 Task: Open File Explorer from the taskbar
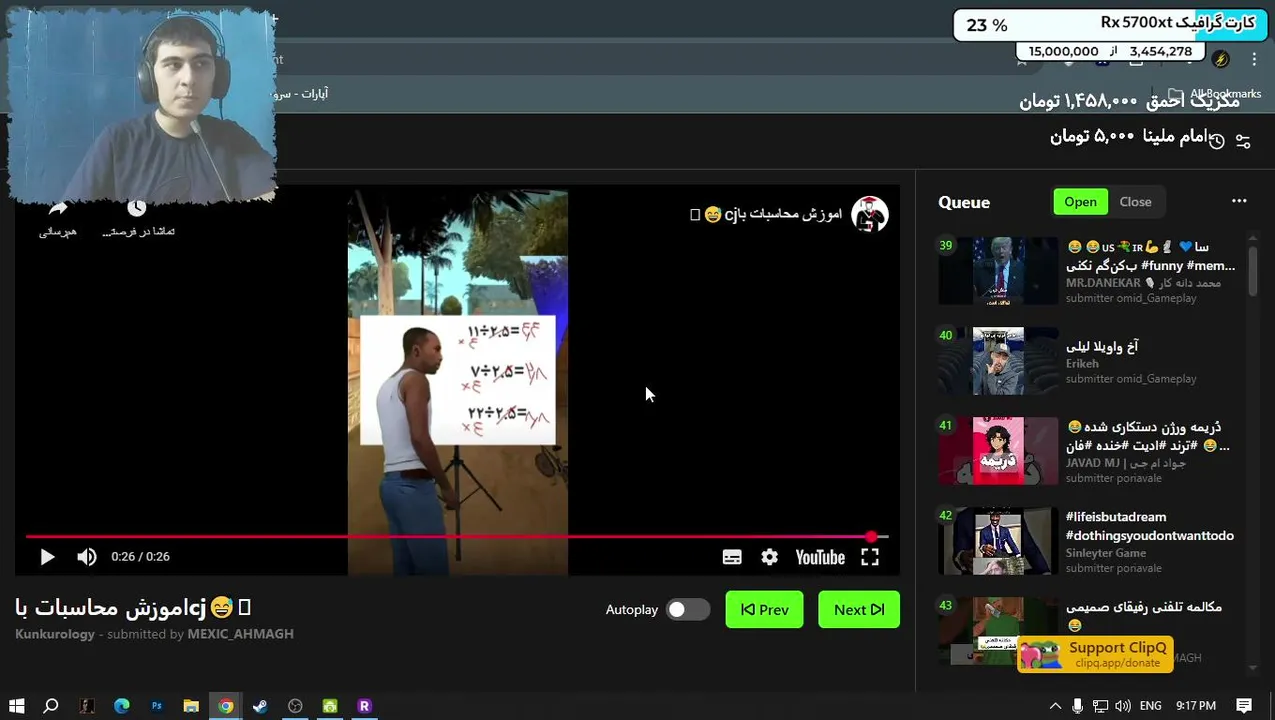coord(191,706)
